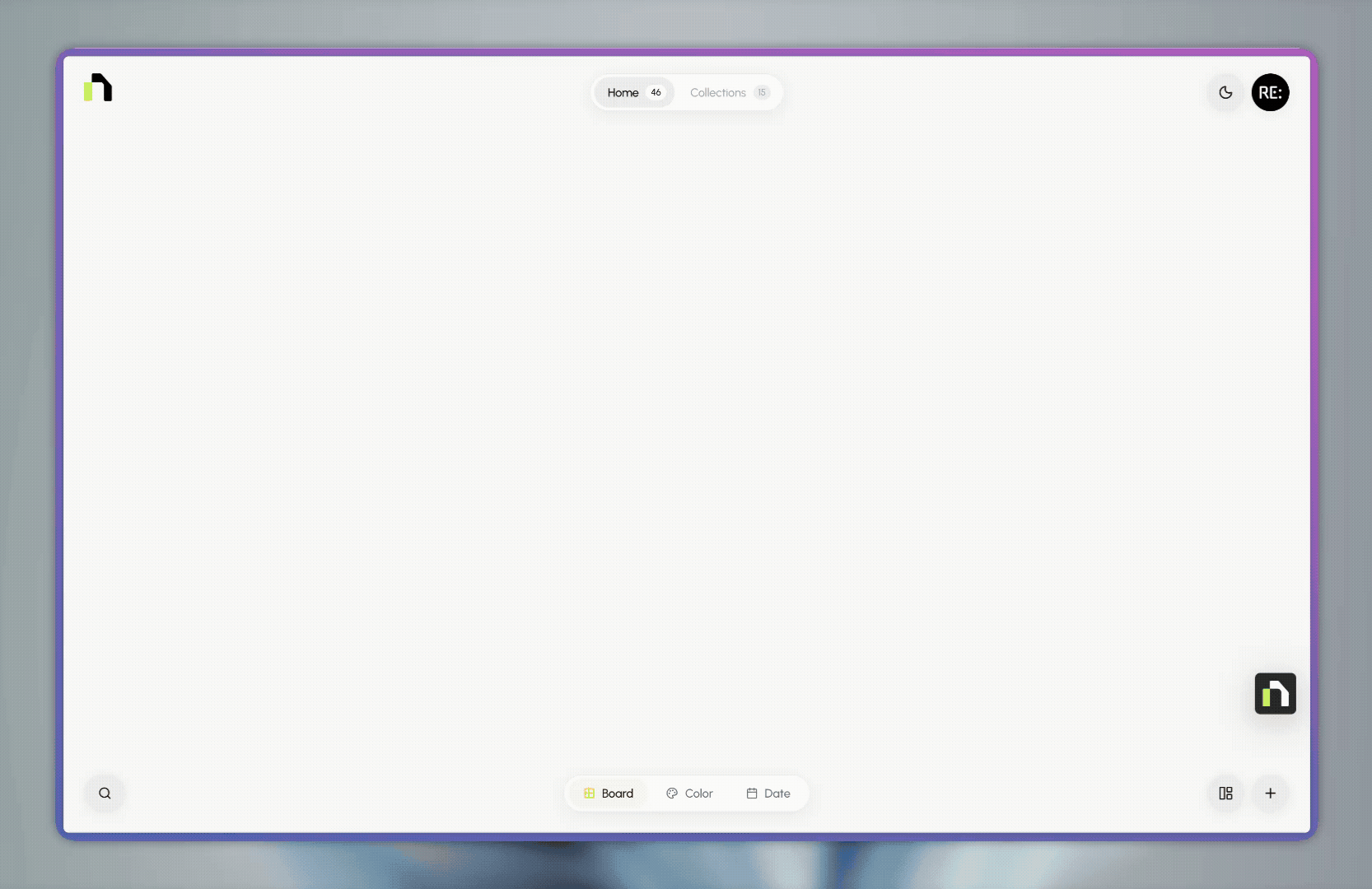Switch to the Collections tab
Viewport: 1372px width, 889px height.
[729, 92]
